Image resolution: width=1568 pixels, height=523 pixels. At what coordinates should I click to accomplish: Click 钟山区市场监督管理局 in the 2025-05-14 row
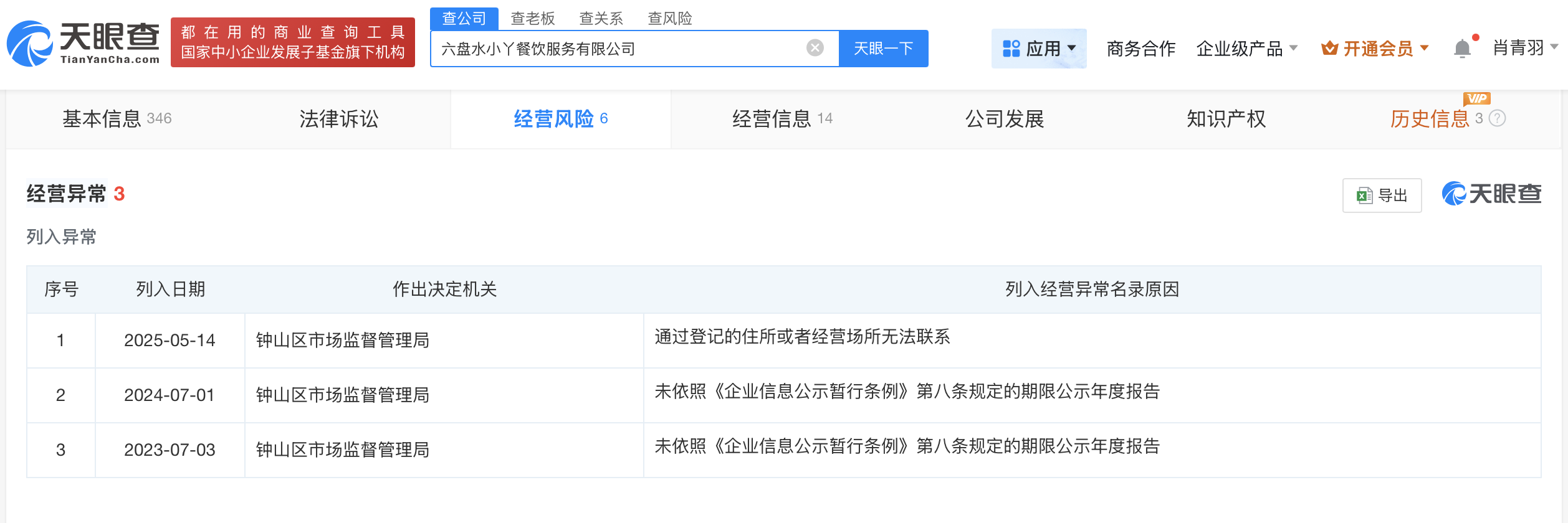[343, 340]
